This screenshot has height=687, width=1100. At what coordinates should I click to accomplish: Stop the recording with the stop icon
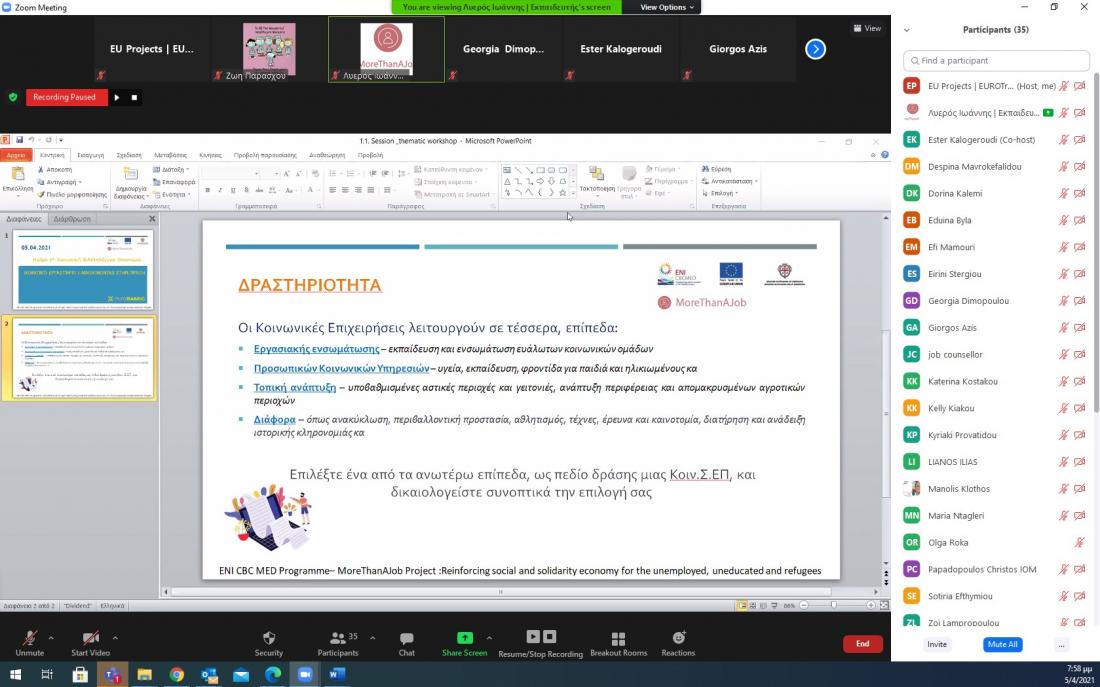[134, 97]
